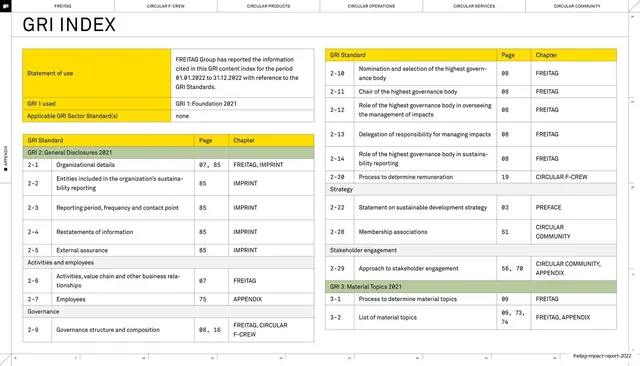Go to CIRCULAR OPERATIONS tab

(x=371, y=6)
